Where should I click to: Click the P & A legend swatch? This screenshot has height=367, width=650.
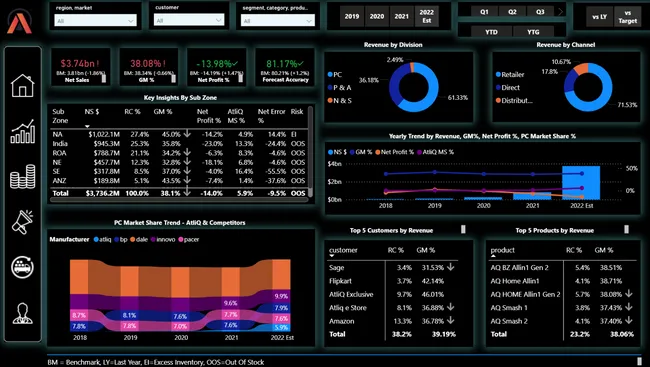(330, 87)
